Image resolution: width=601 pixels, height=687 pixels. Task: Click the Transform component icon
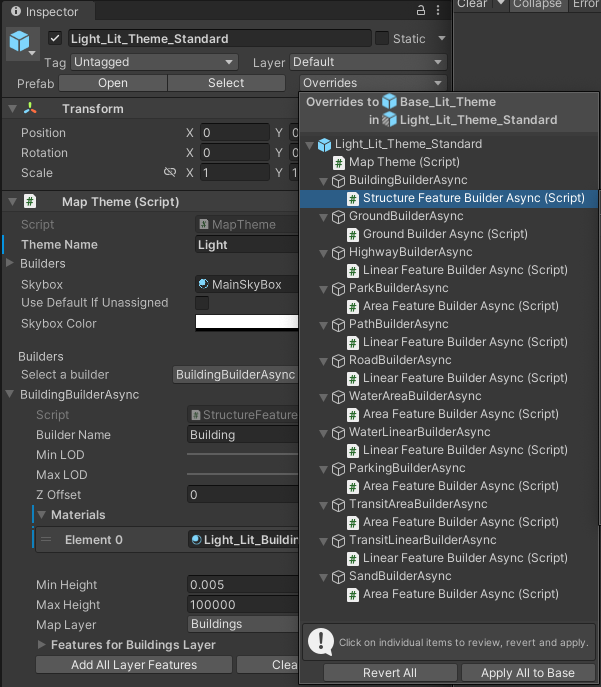[30, 109]
